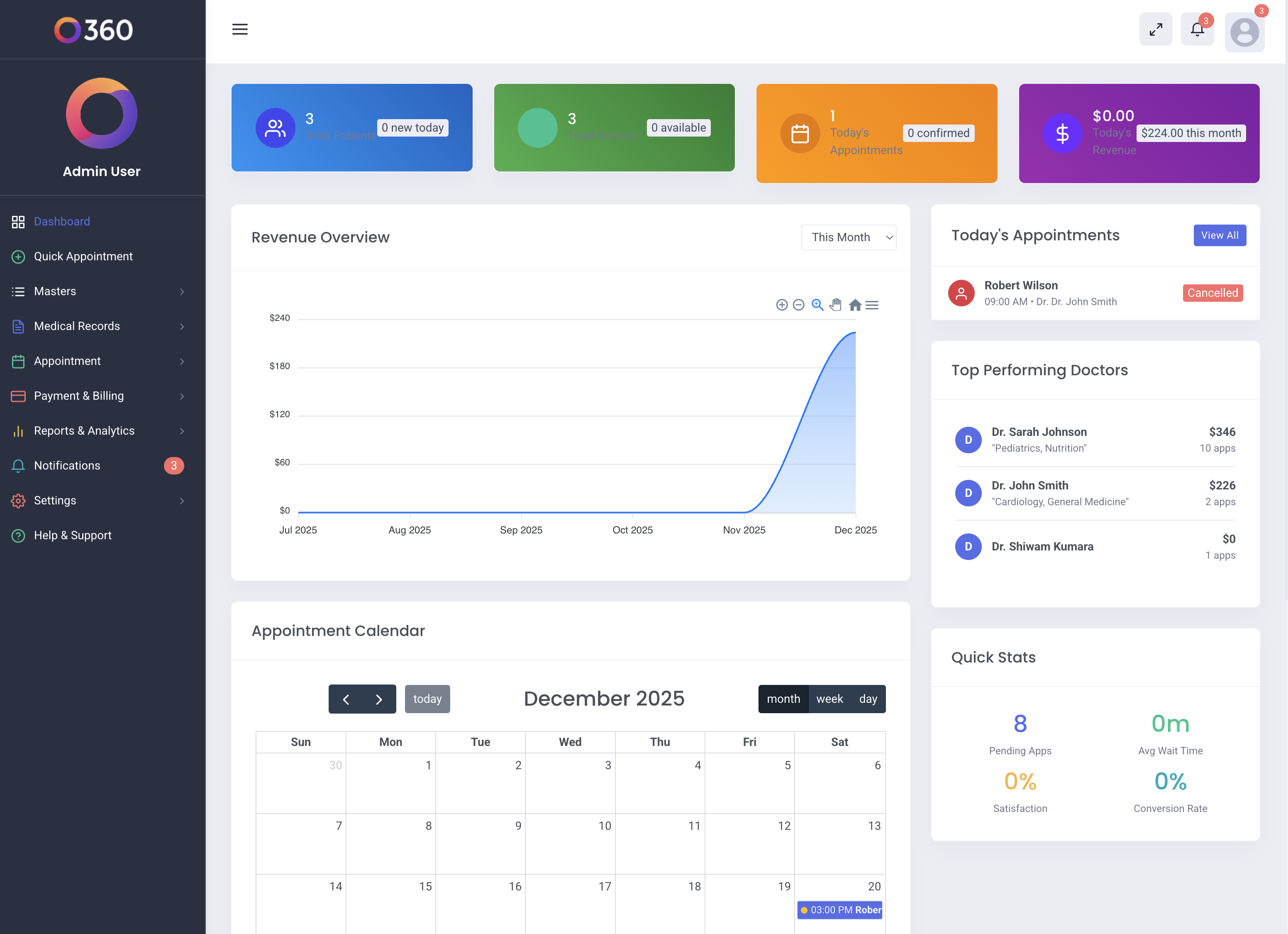Open the This Month dropdown

[849, 237]
